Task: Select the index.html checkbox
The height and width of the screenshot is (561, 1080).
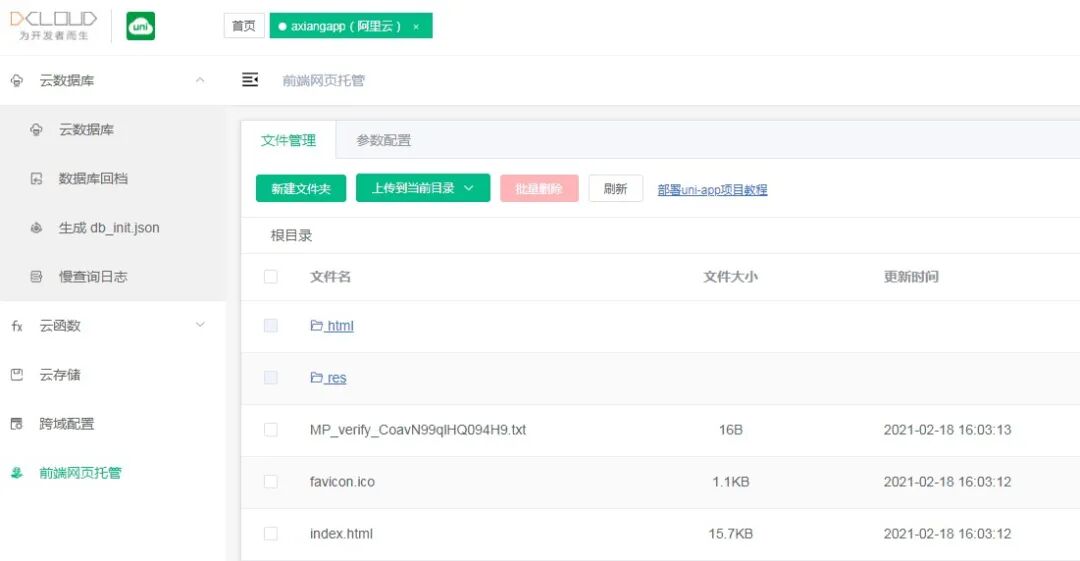Action: pos(271,533)
